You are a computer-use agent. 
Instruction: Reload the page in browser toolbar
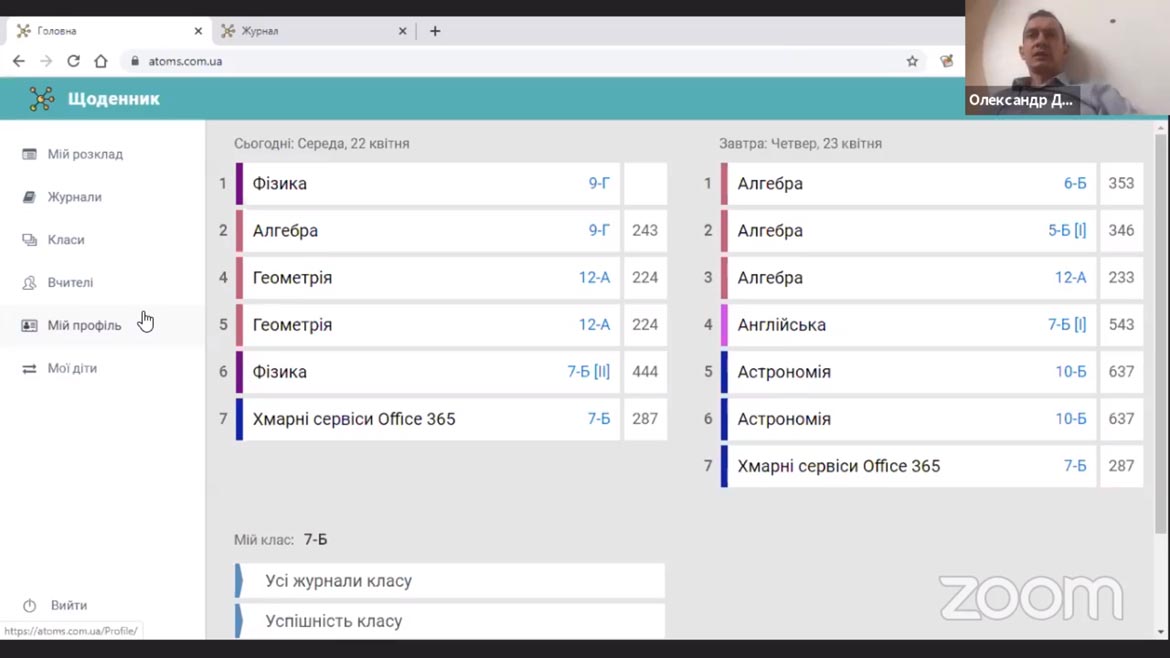pos(73,61)
